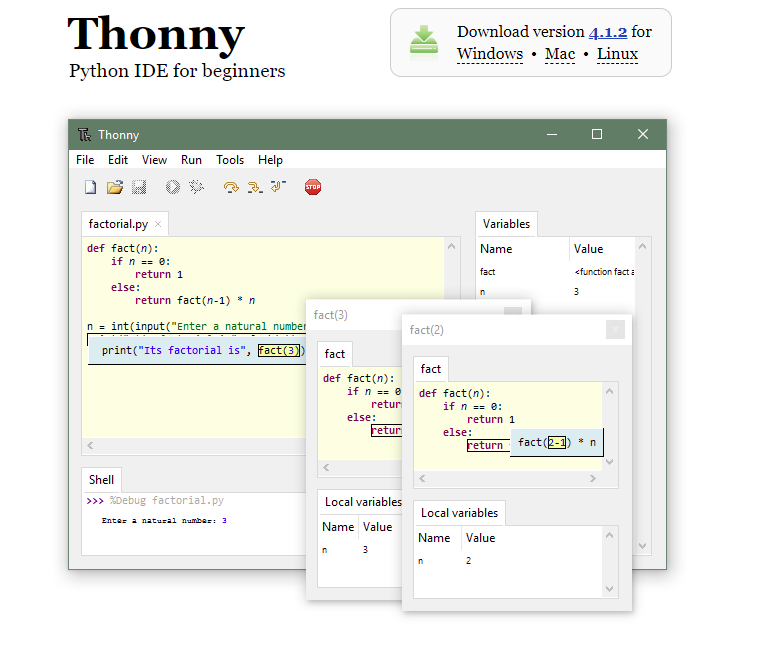Save file using the floppy disk icon
The image size is (767, 648).
[139, 187]
